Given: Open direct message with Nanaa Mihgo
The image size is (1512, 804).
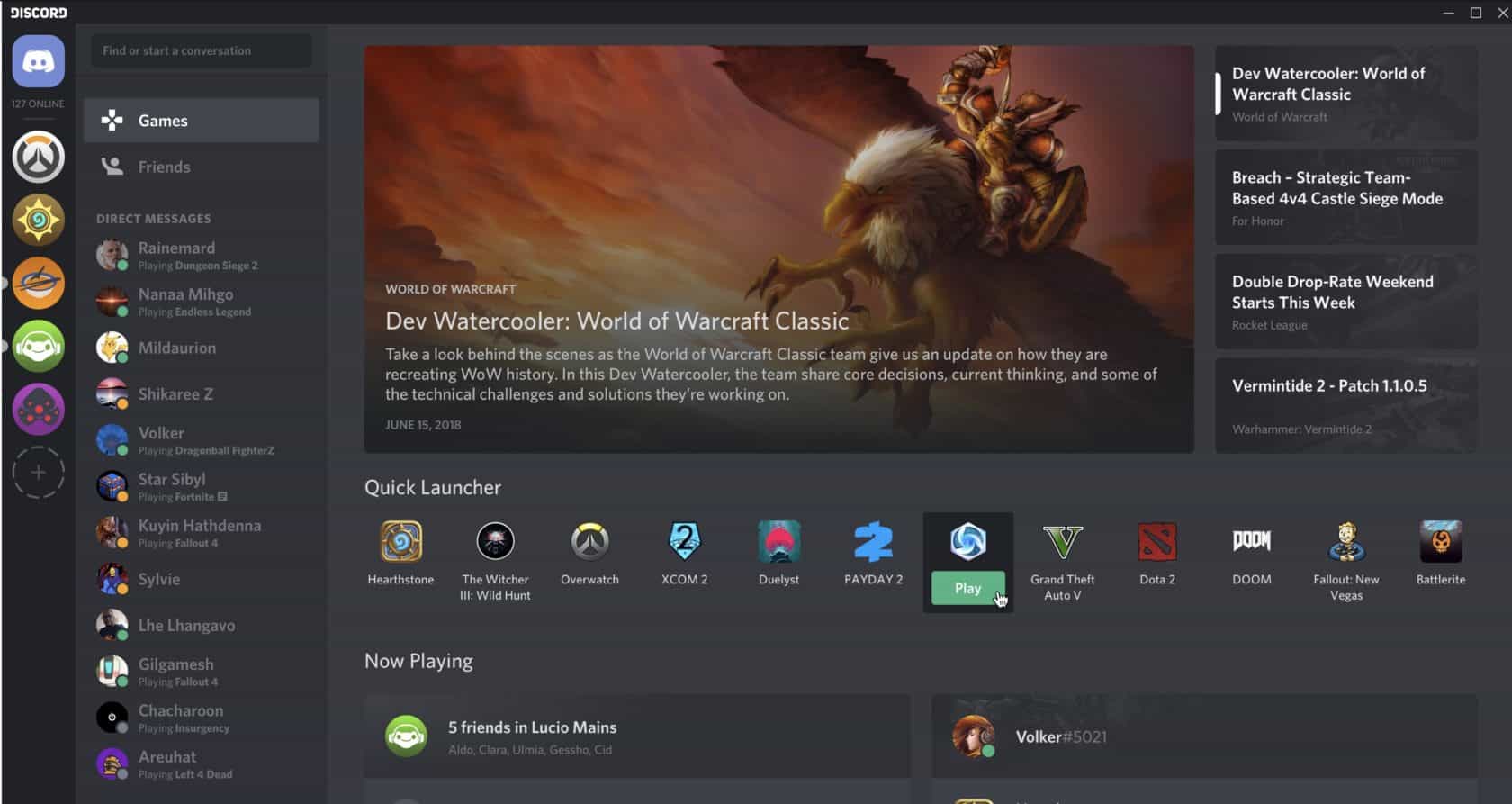Looking at the screenshot, I should [202, 302].
